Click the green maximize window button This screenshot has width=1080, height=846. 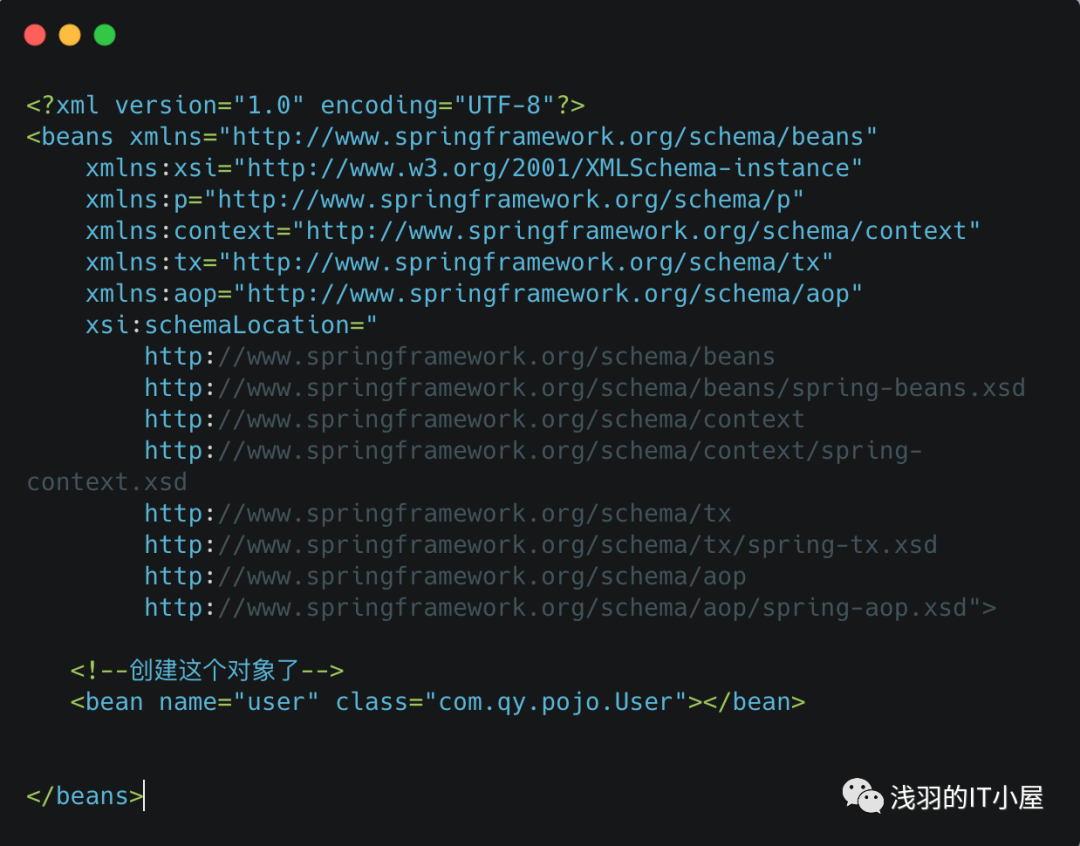(105, 36)
